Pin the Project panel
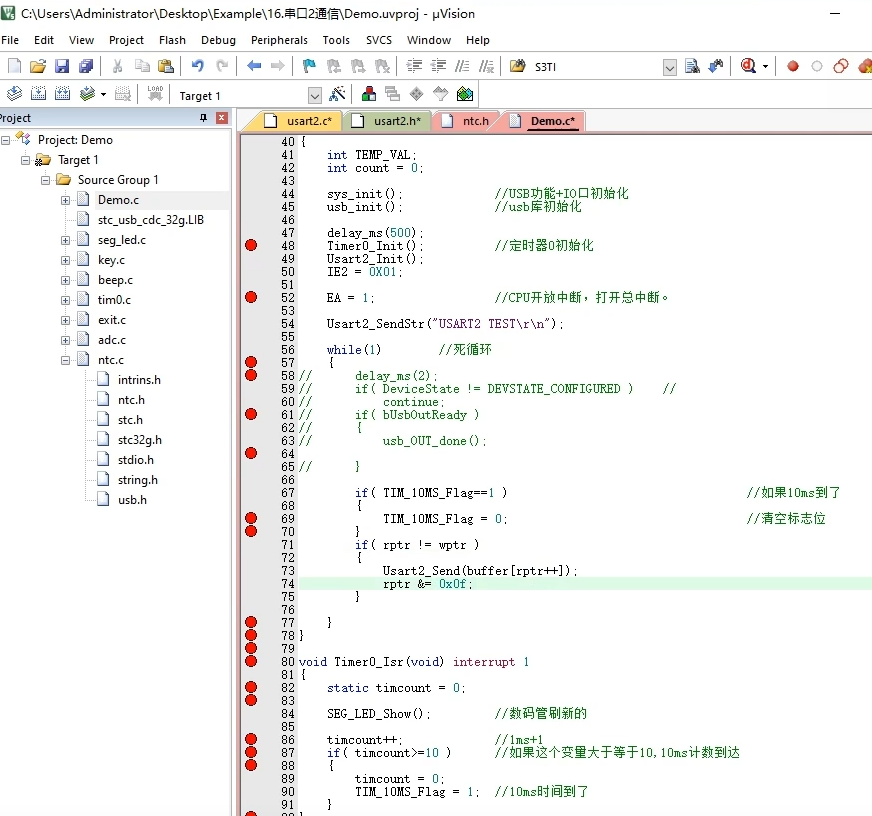 tap(204, 117)
